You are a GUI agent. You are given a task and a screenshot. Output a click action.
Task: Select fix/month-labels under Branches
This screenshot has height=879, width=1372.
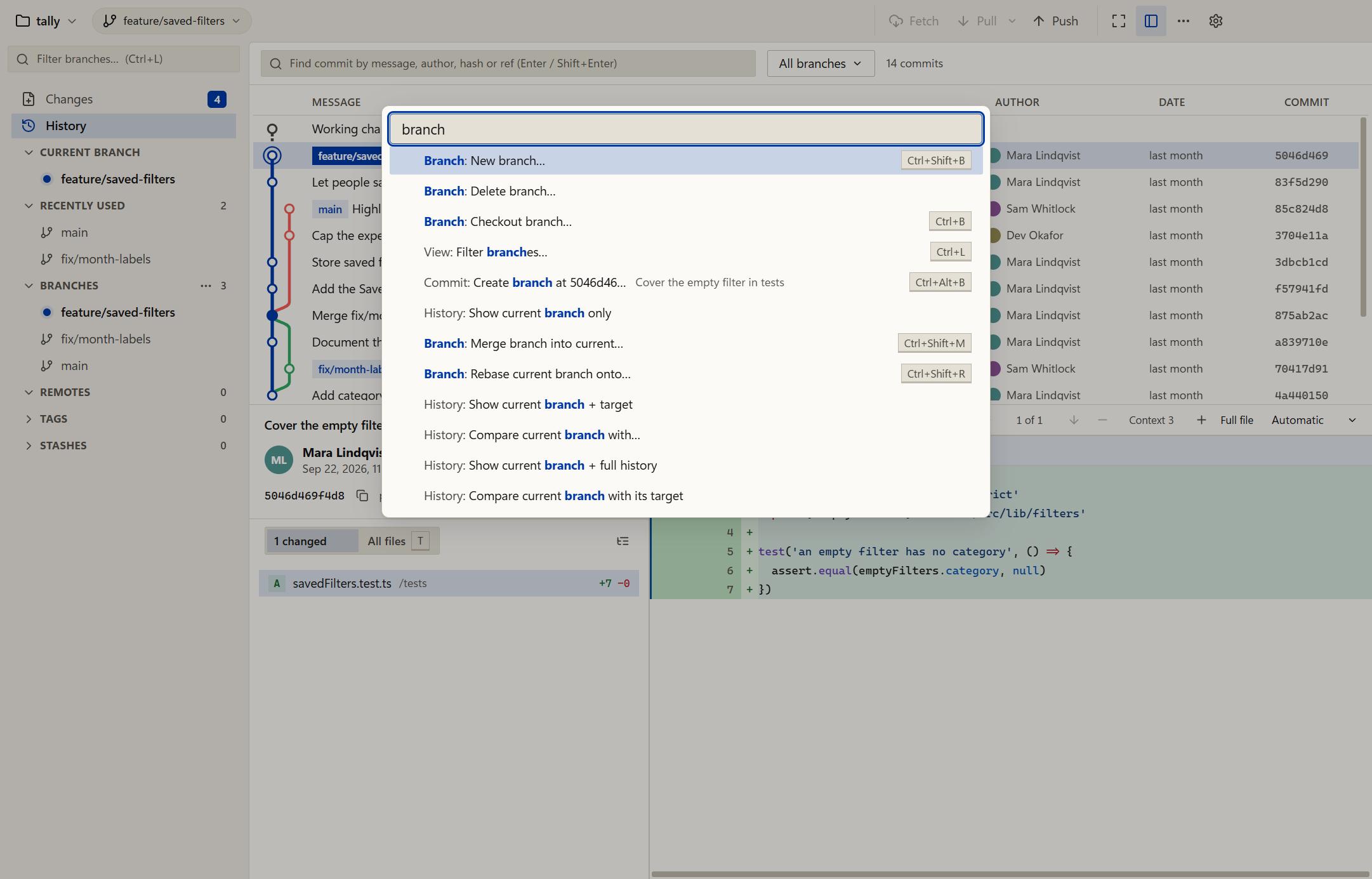(124, 339)
